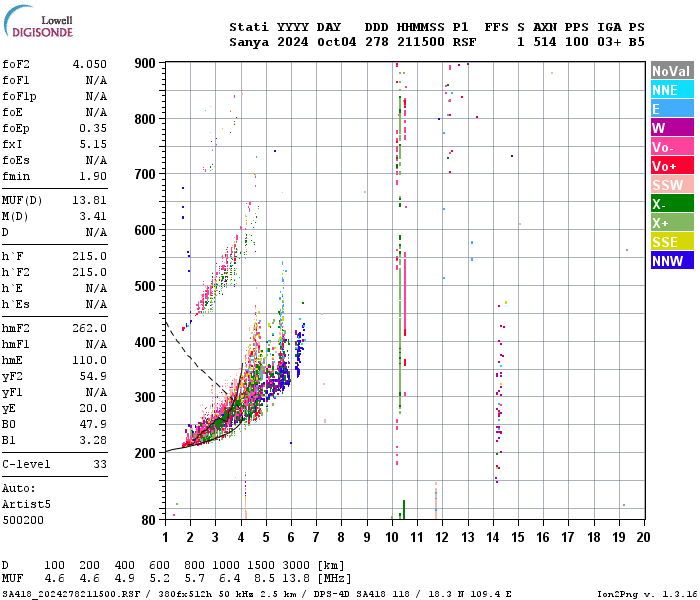This screenshot has width=700, height=600.
Task: Click the foF2 value 4.050
Action: click(89, 64)
